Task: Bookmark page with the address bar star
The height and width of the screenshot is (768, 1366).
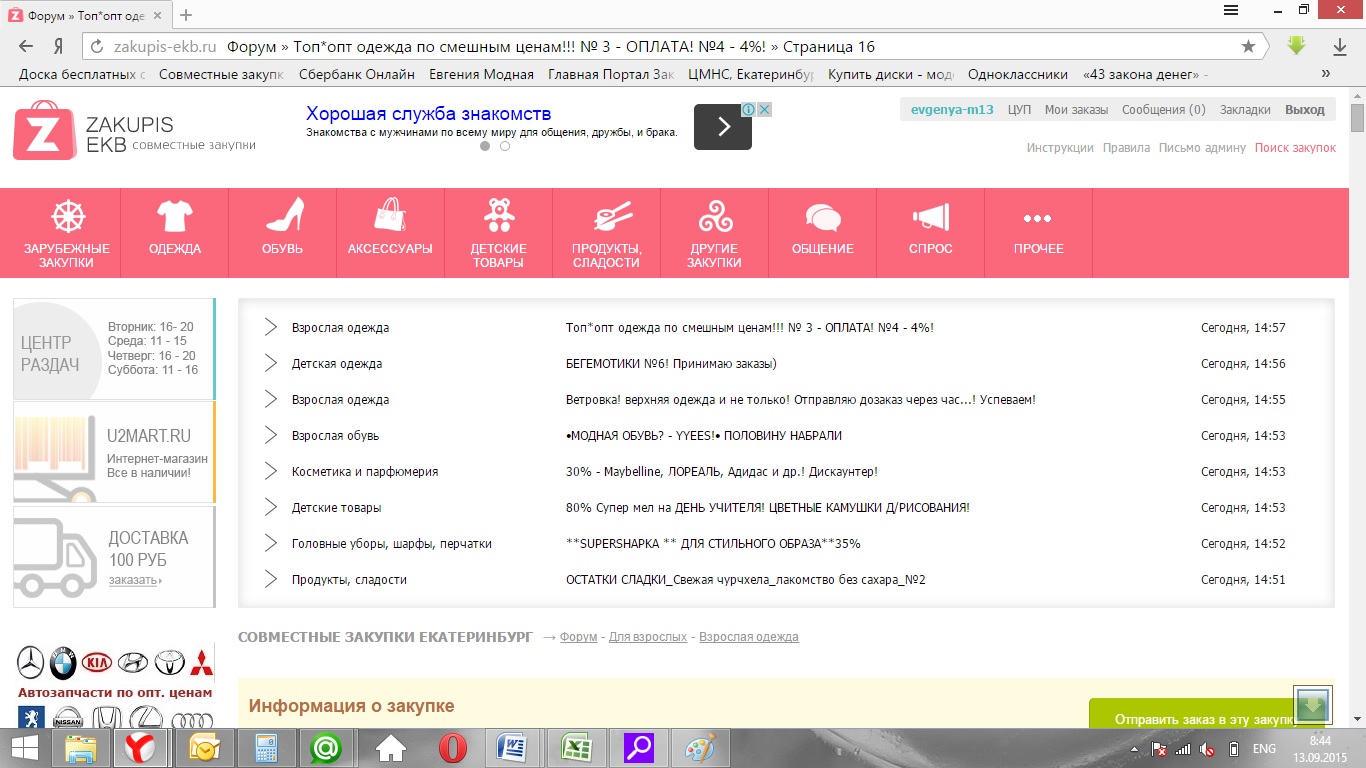Action: (x=1248, y=47)
